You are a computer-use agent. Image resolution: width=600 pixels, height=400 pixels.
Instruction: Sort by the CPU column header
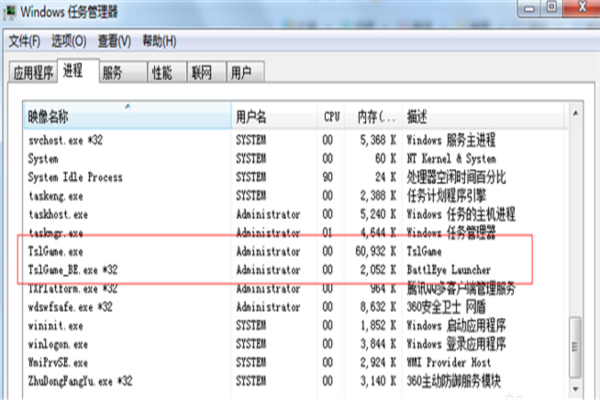[331, 116]
